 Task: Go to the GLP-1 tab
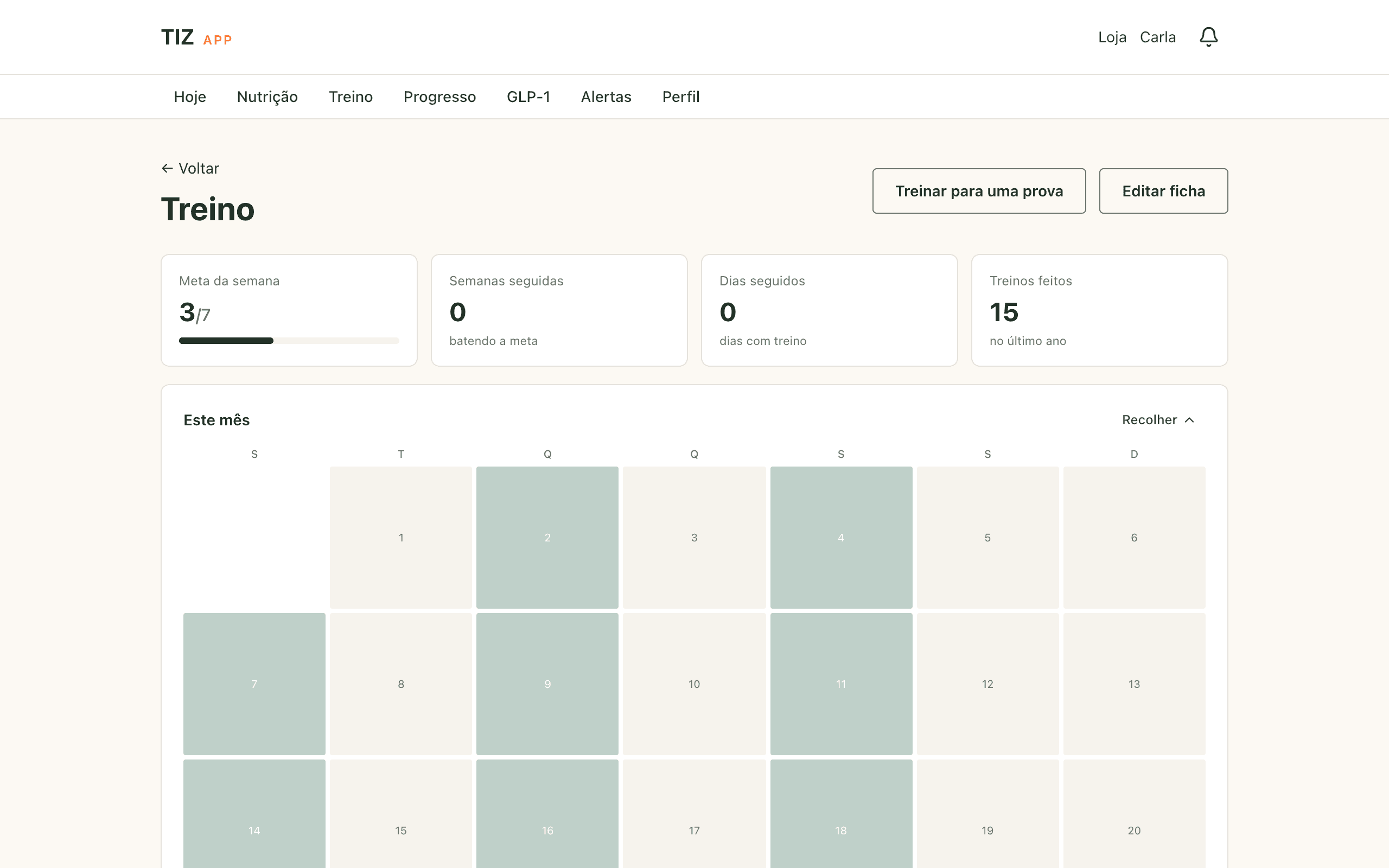tap(528, 97)
